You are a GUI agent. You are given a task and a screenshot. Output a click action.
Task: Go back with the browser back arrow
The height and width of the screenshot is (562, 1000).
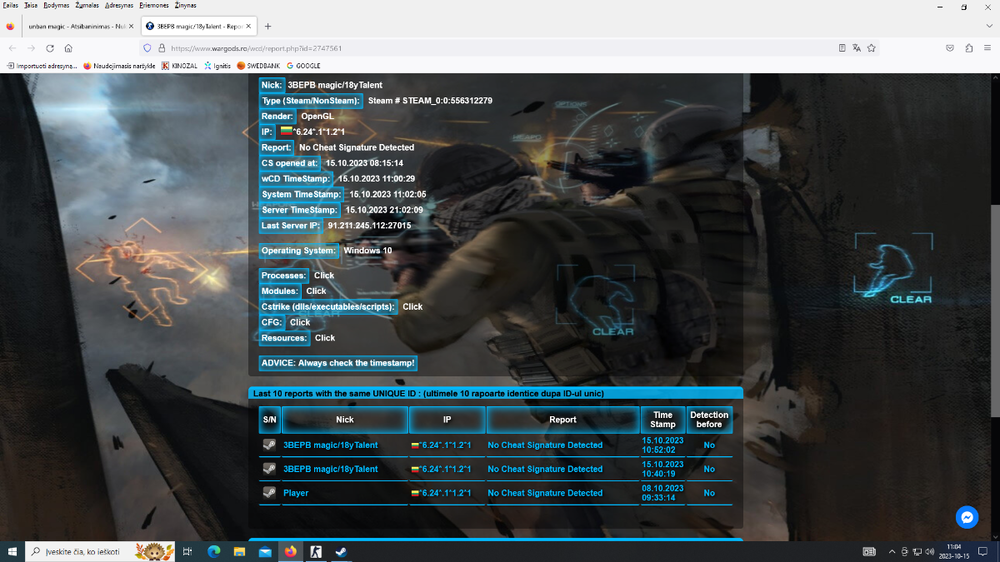(x=12, y=48)
